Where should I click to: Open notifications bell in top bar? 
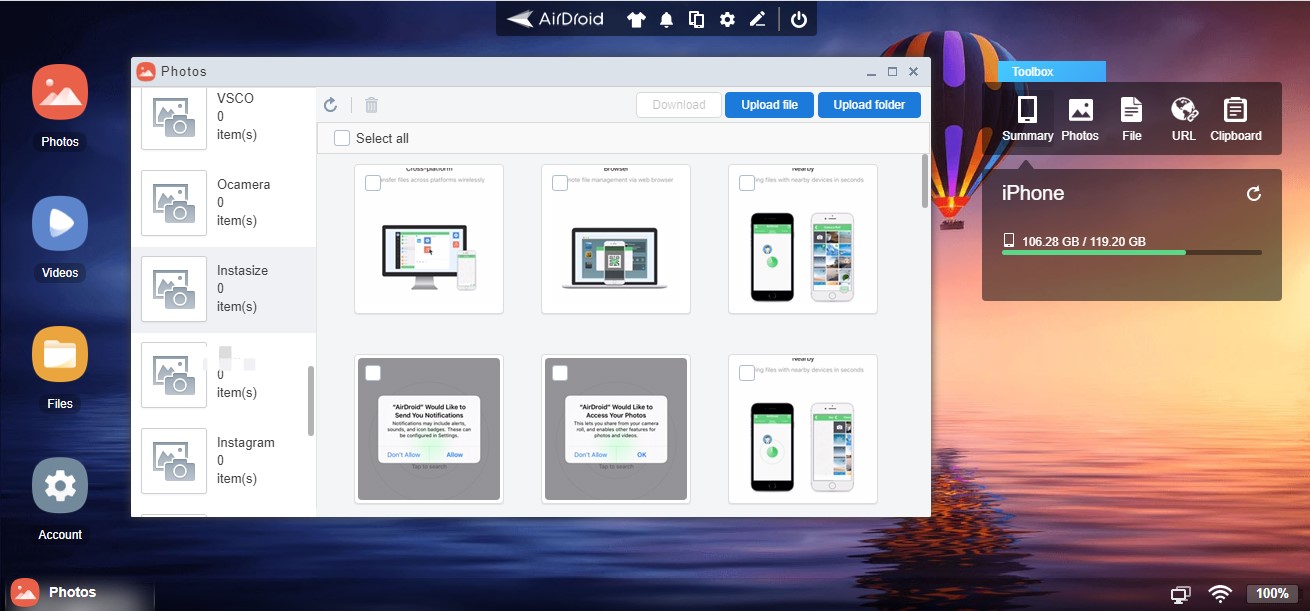666,19
